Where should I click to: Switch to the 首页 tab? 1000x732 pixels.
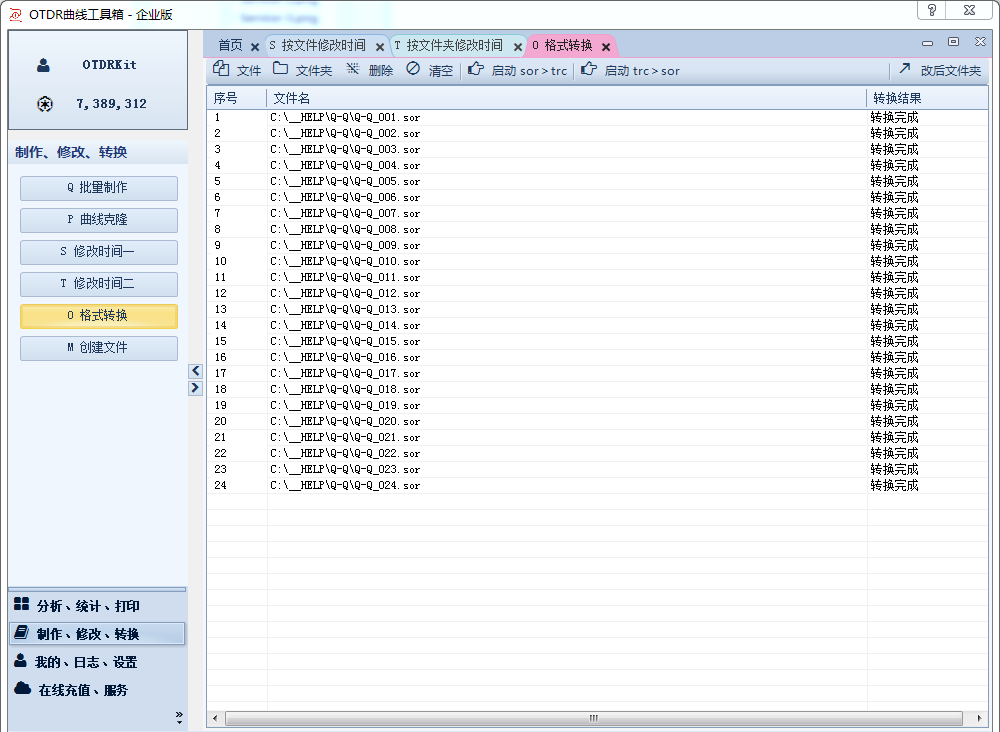coord(230,45)
